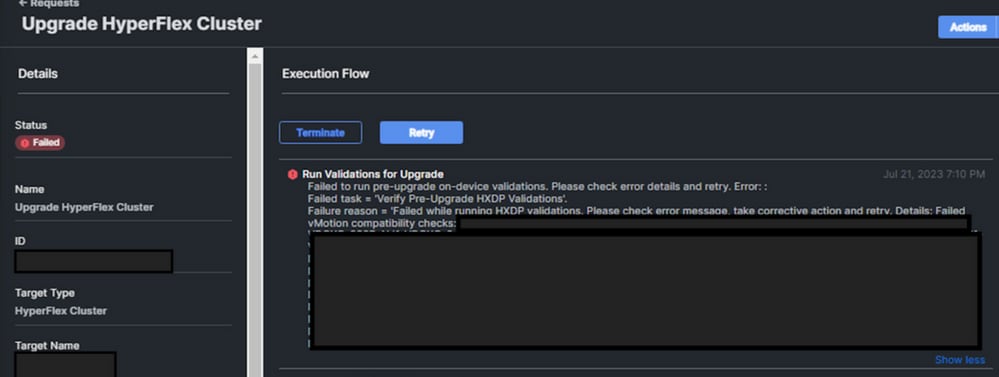Click the Retry button
Image resolution: width=999 pixels, height=377 pixels.
click(421, 132)
